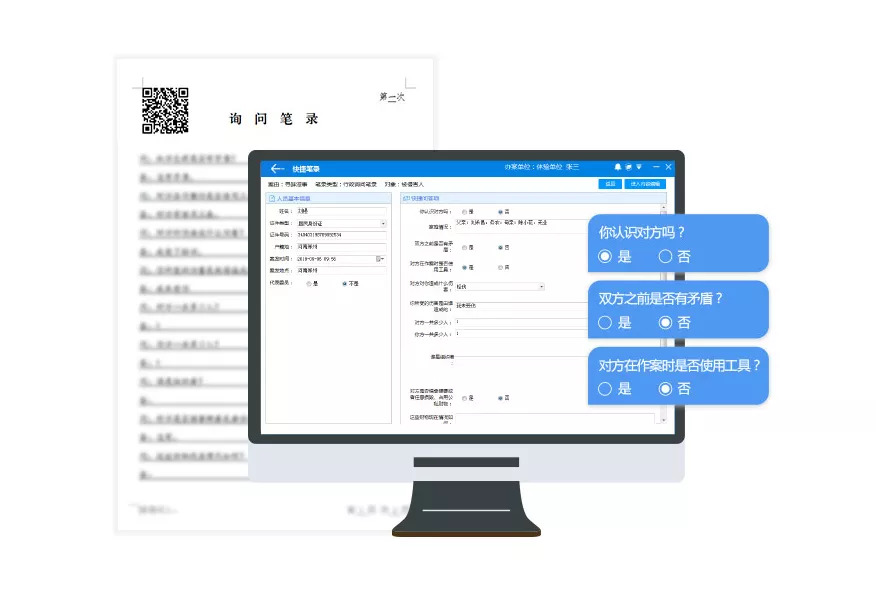Click the ID number input field
Viewport: 876px width, 595px height.
340,235
